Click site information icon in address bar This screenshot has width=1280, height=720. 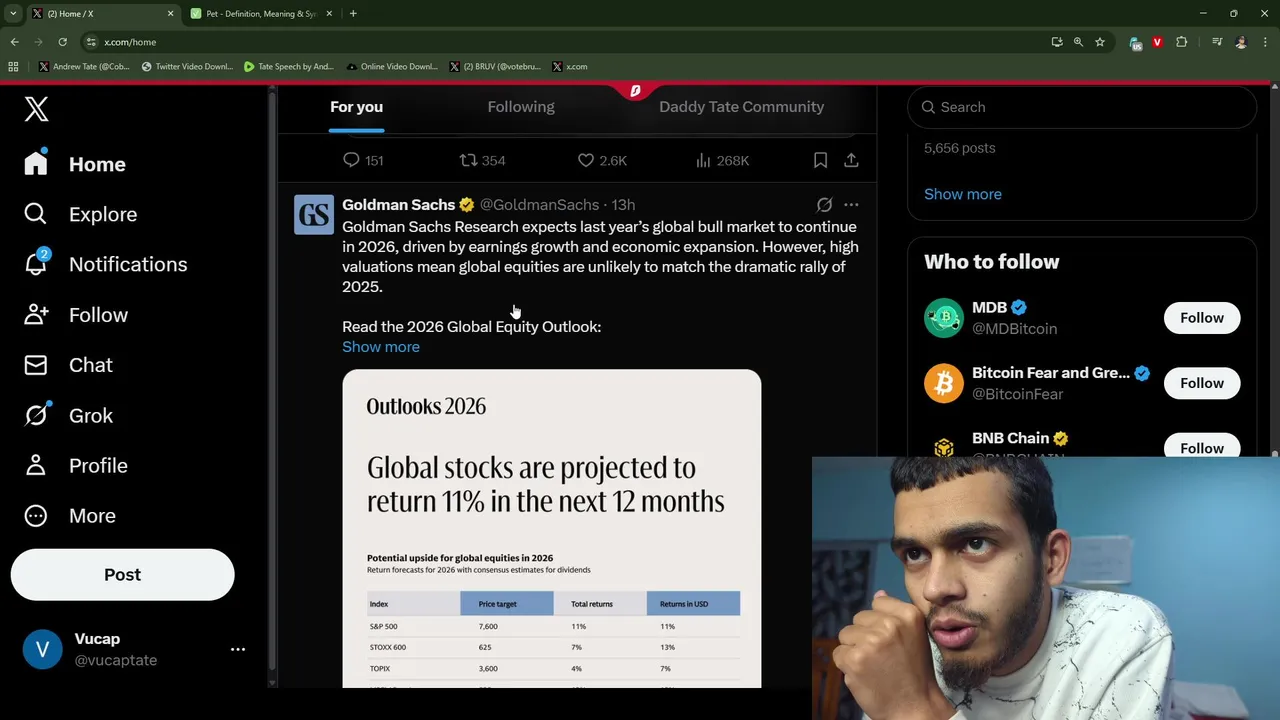click(x=91, y=42)
